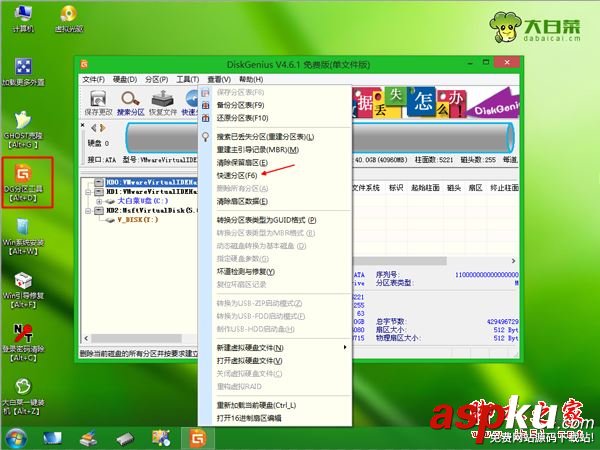Screen dimensions: 600x450
Task: Collapse the HD1 tree node
Action: [88, 192]
